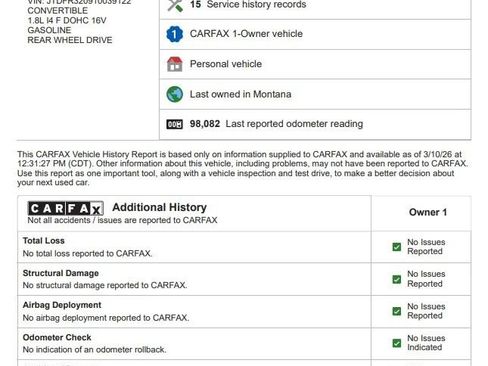The image size is (488, 366).
Task: Select '1.8L I4 F DOHC 16V' engine text
Action: 67,20
